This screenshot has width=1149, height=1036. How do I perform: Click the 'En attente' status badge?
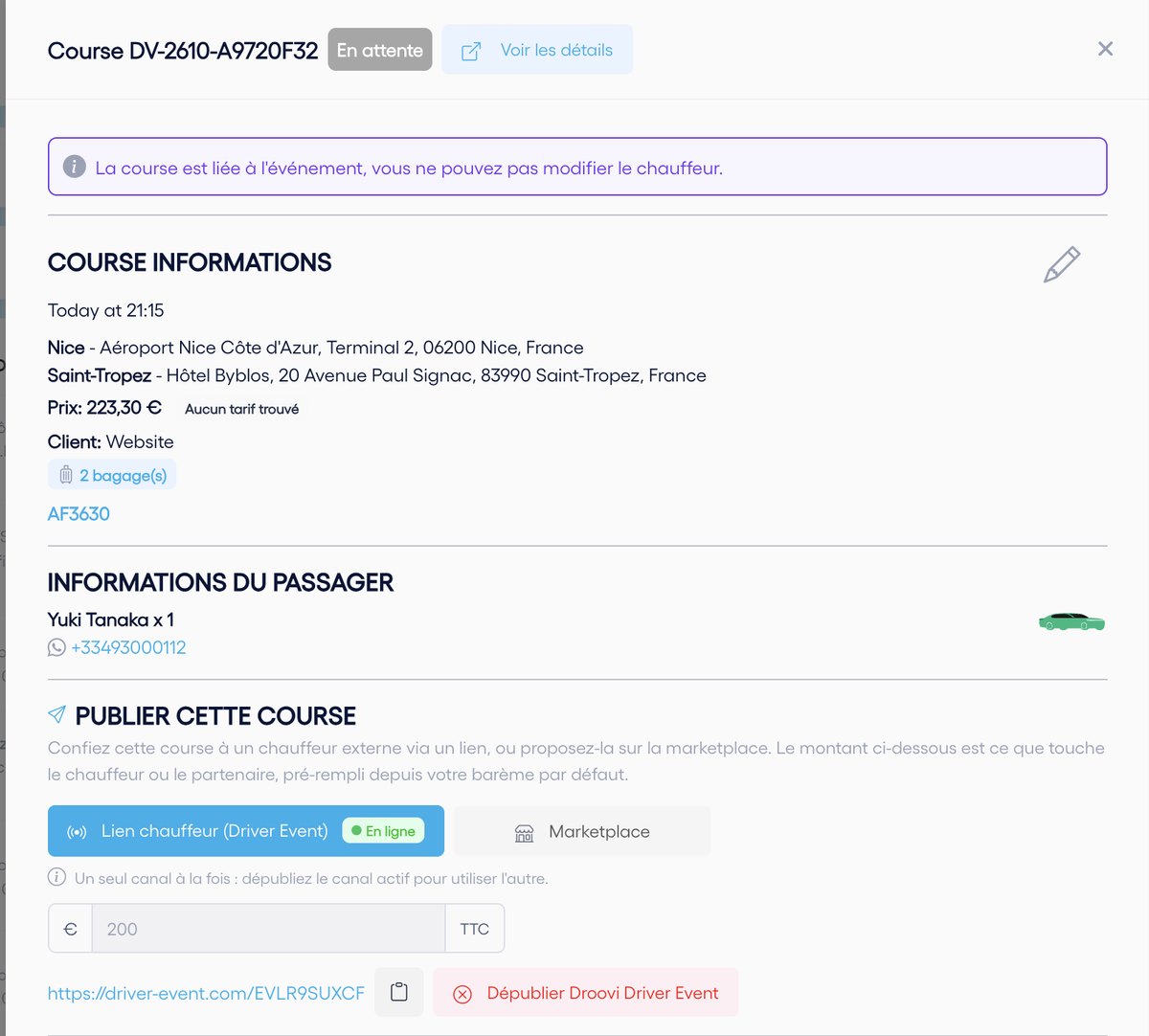380,50
